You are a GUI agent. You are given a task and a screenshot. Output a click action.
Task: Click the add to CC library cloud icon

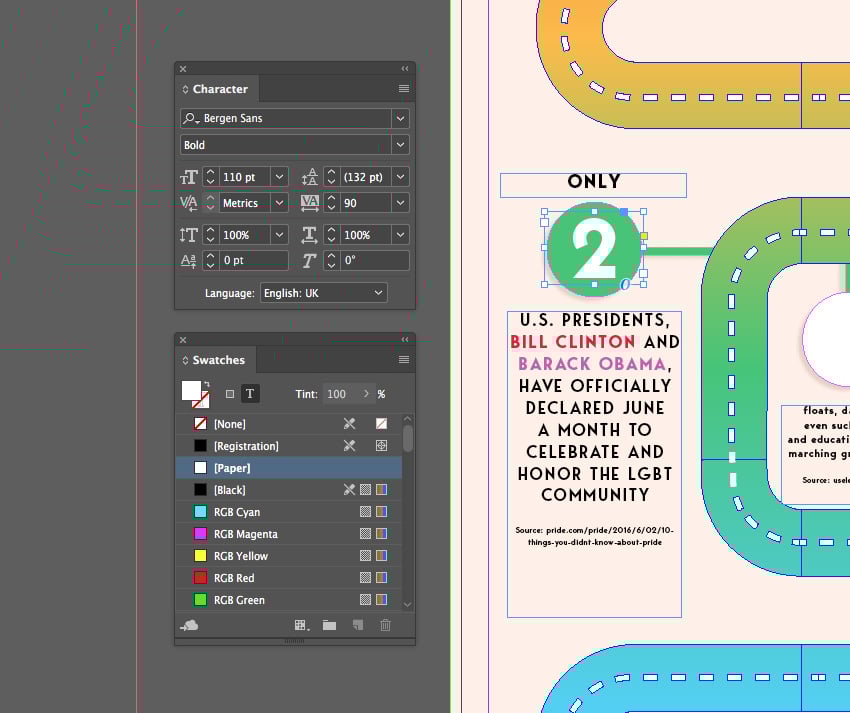pos(189,625)
